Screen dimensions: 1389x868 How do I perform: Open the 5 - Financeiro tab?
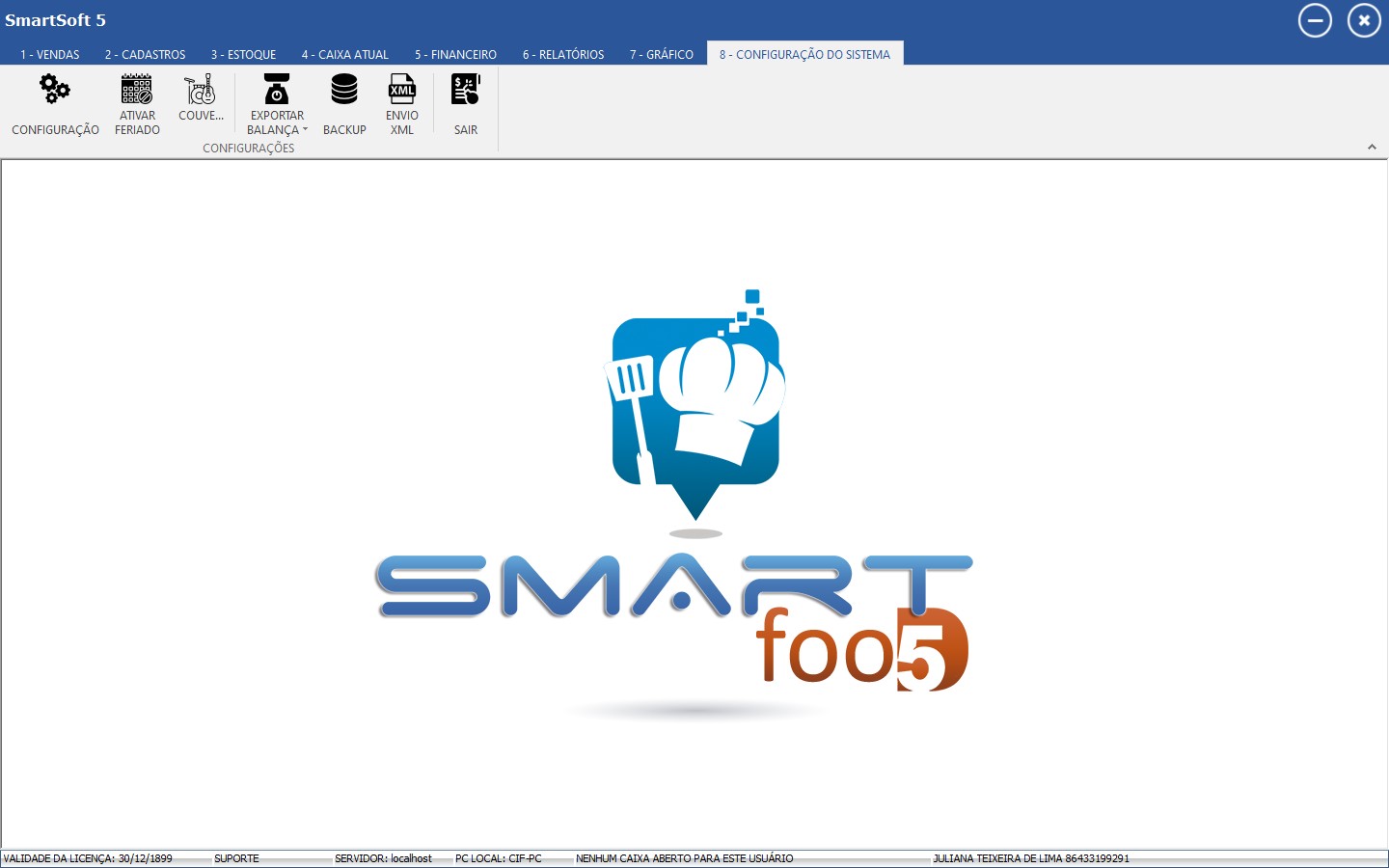click(x=456, y=55)
